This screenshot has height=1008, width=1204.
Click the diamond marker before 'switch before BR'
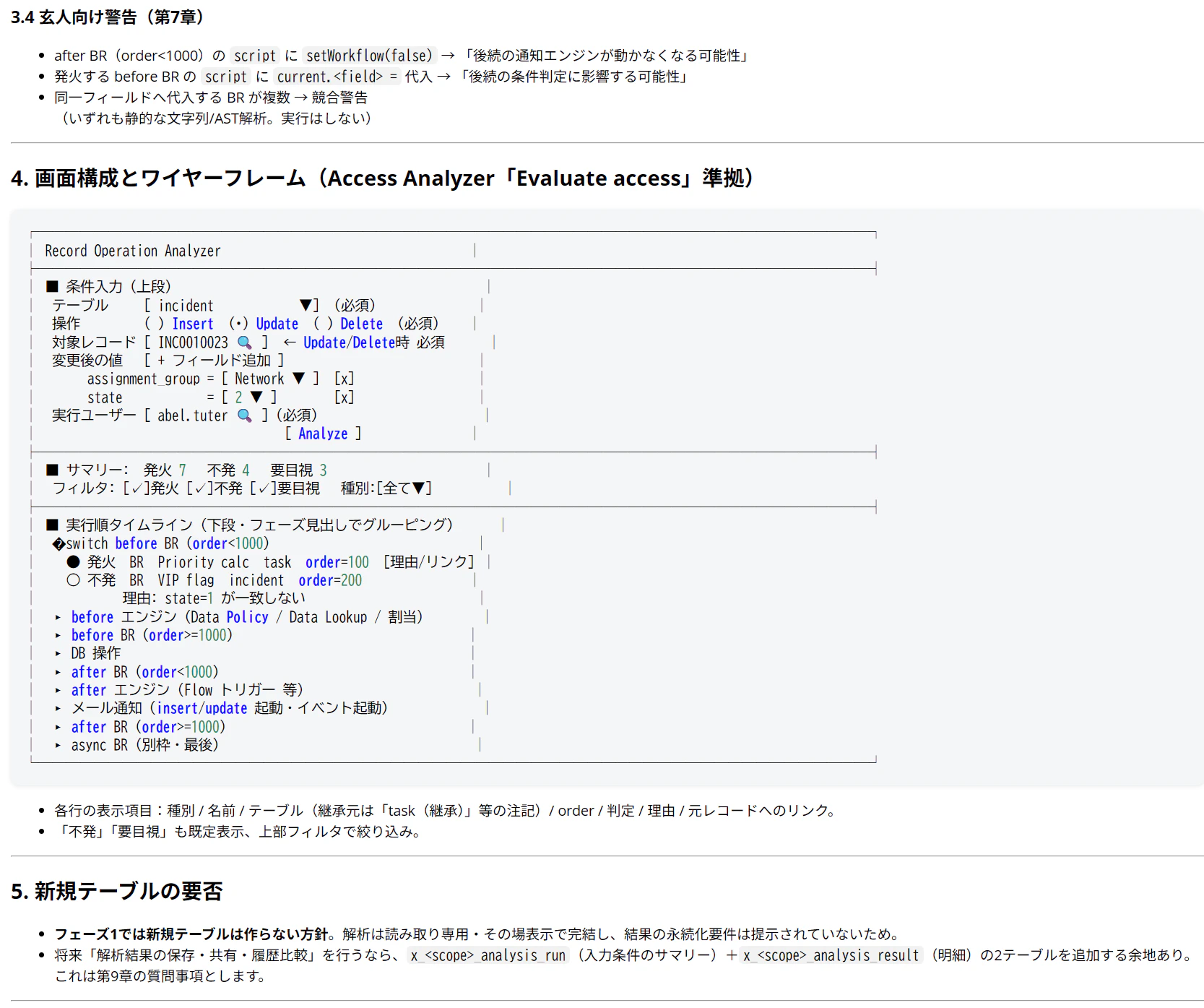point(59,544)
